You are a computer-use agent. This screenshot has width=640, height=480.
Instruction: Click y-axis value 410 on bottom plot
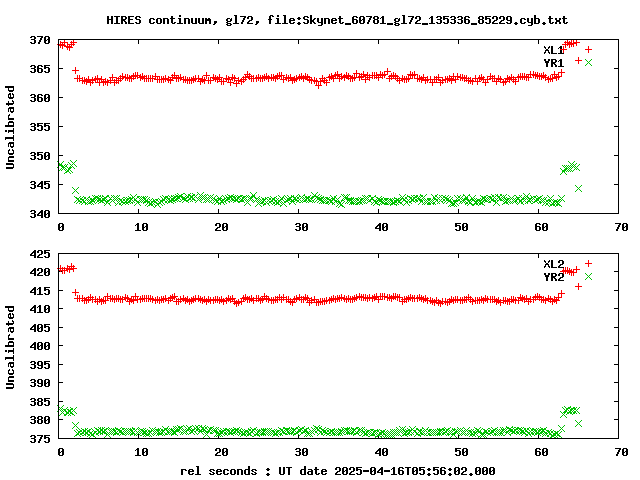(40, 309)
